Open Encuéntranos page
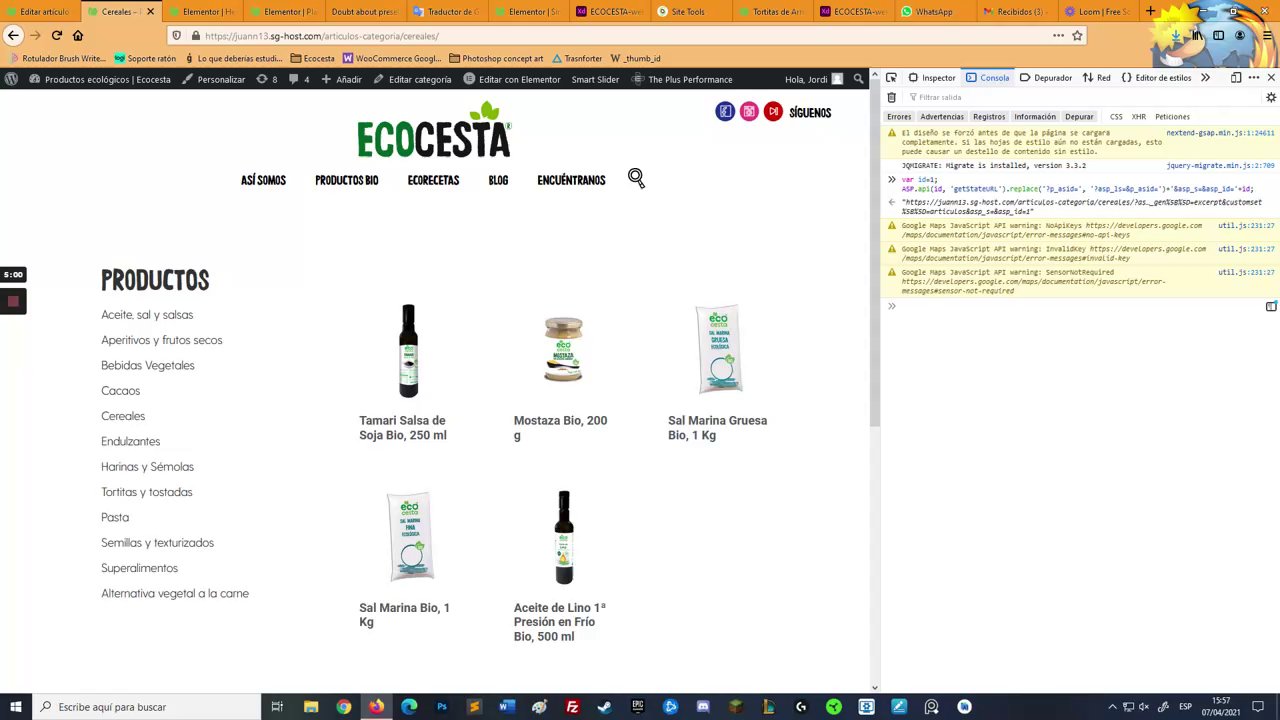This screenshot has width=1280, height=720. tap(571, 180)
